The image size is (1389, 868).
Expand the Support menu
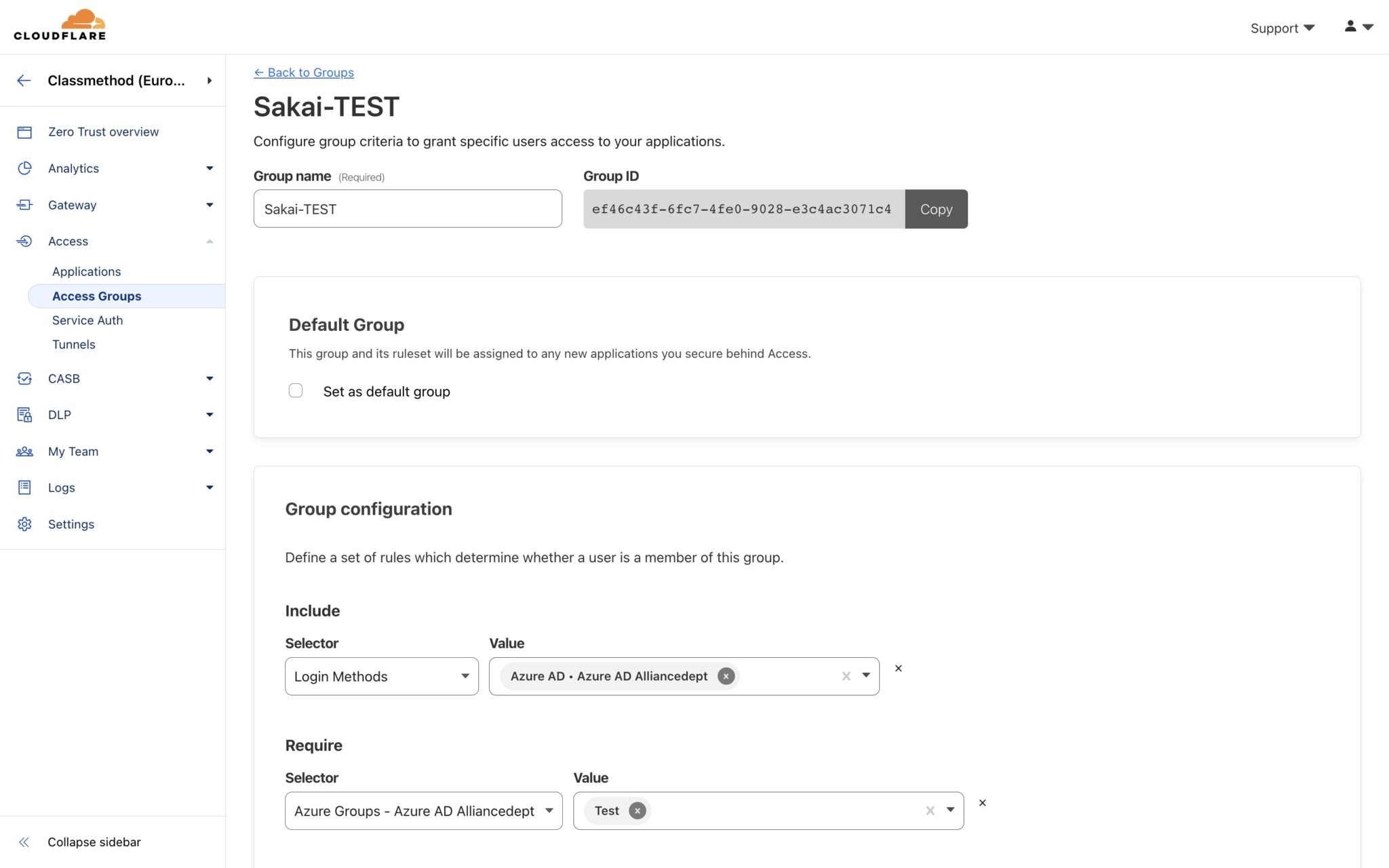click(1281, 28)
